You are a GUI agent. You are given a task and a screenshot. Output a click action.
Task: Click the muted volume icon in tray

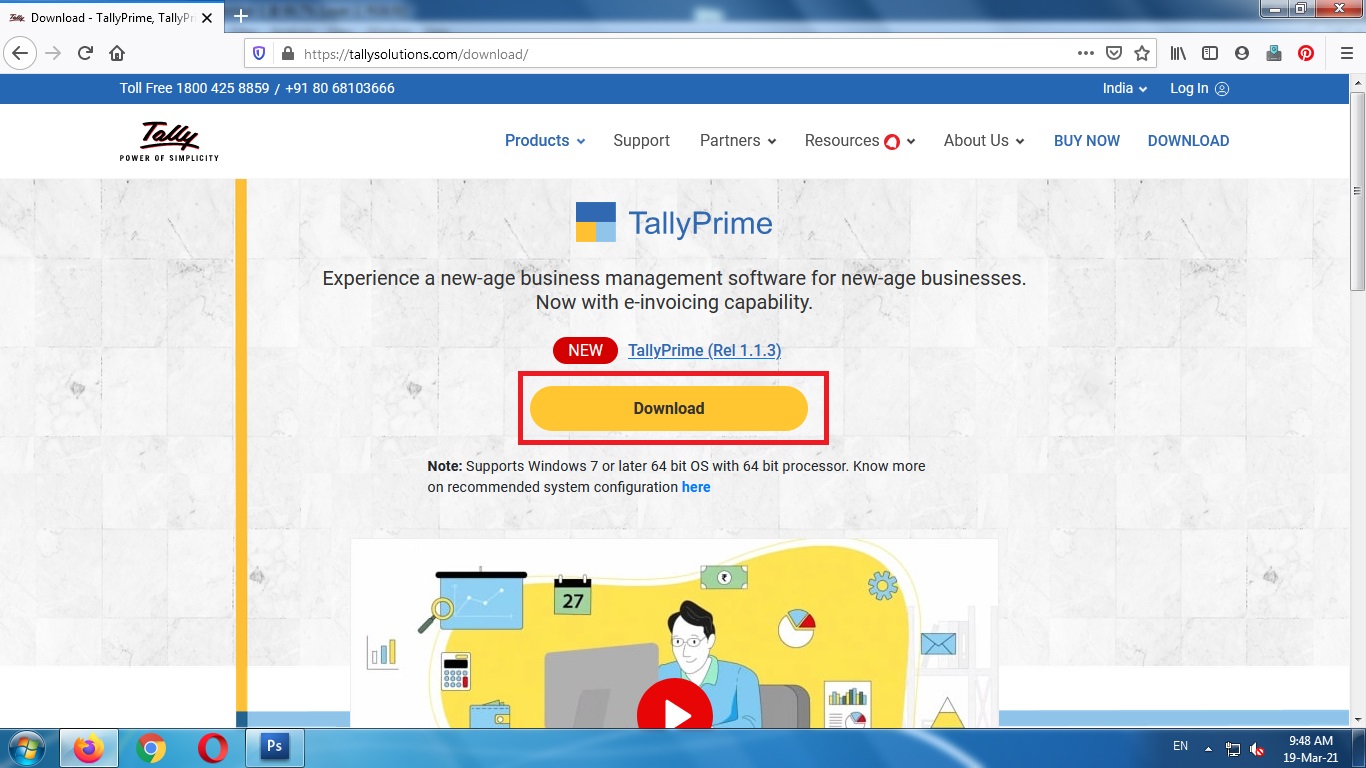(1257, 748)
